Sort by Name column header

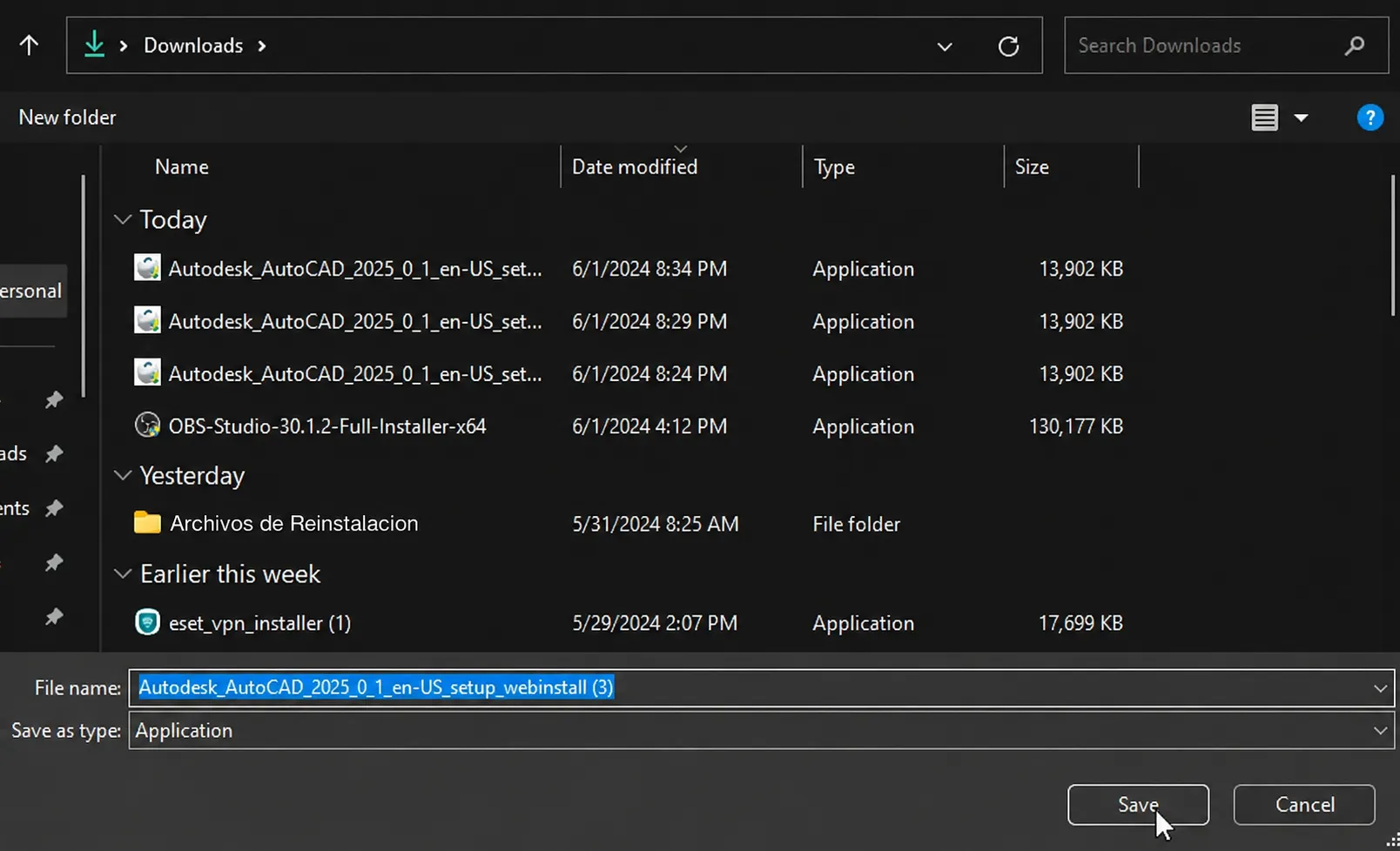181,166
